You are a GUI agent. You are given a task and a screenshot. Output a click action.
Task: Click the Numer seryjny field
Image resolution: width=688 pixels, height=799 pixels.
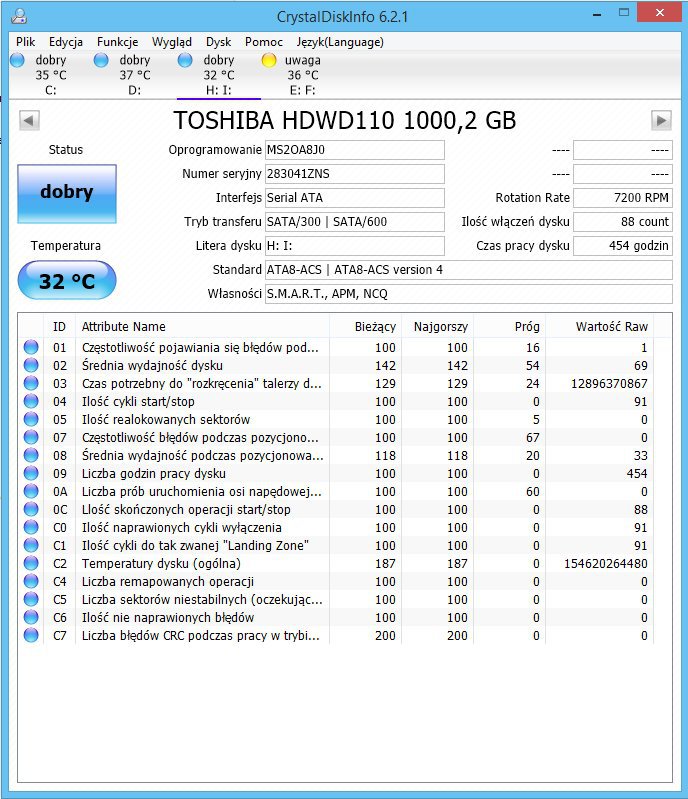click(355, 174)
